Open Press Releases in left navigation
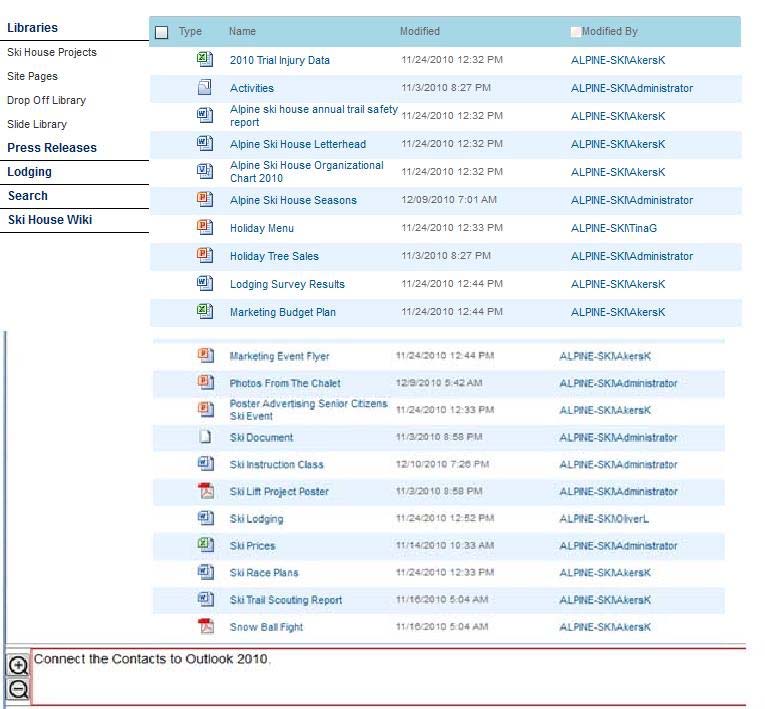 click(52, 148)
